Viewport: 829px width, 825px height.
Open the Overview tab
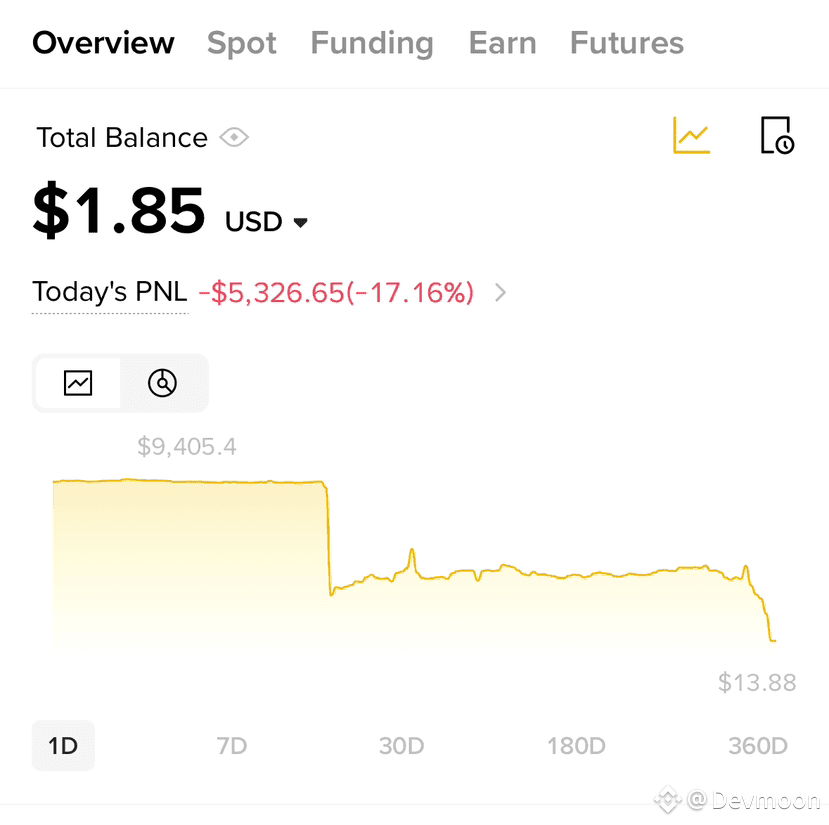coord(103,43)
